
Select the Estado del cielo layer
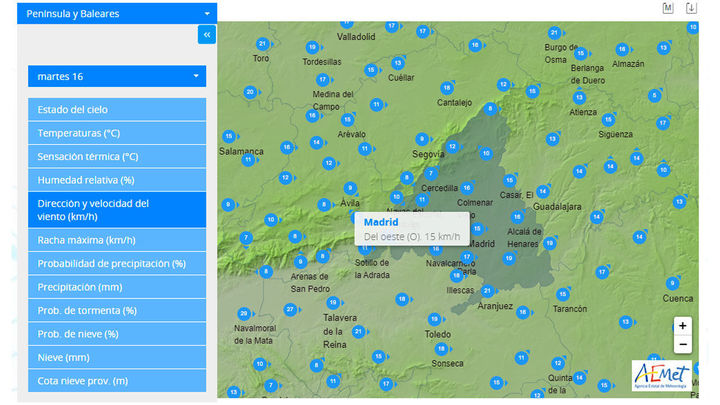(x=117, y=109)
